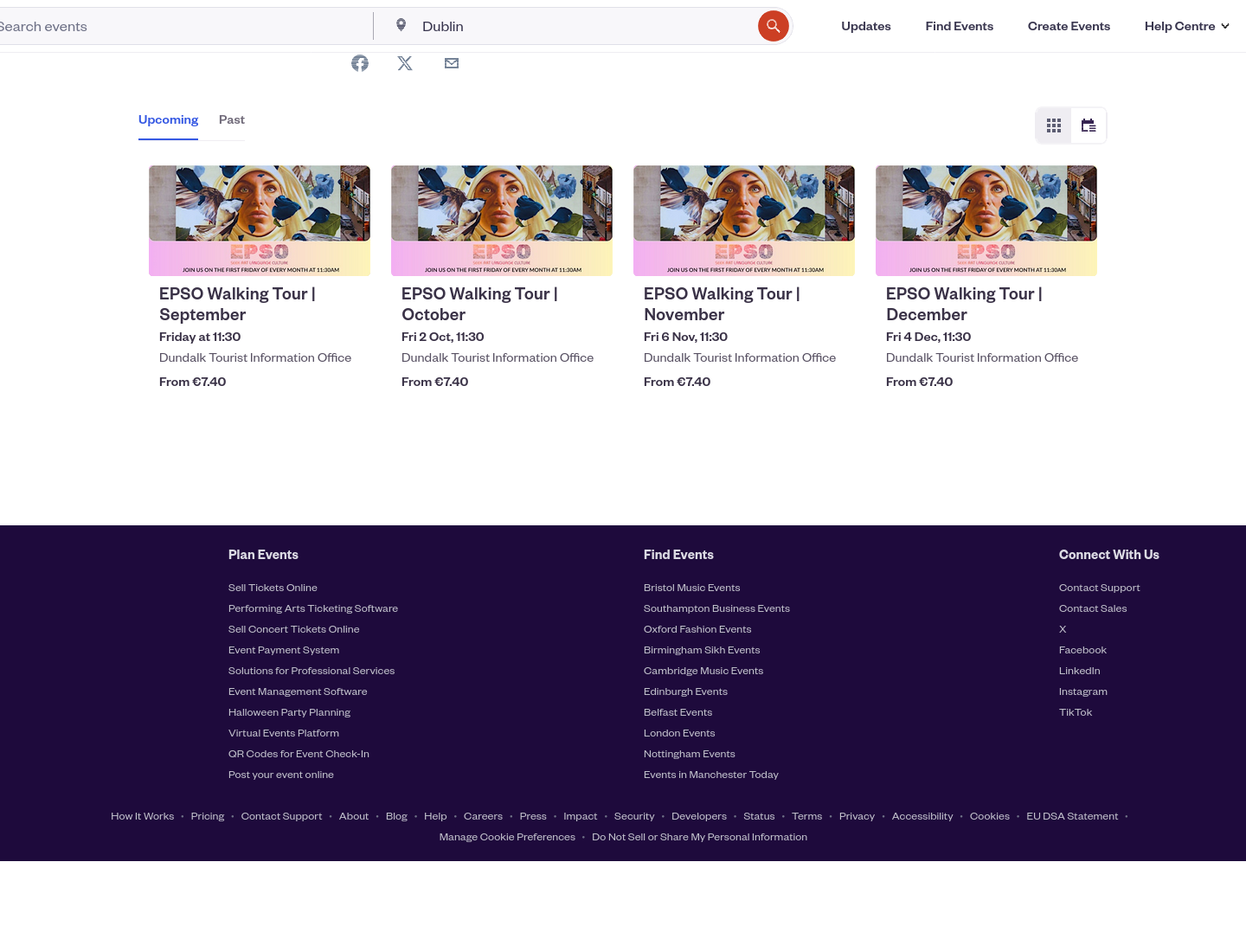Open Bristol Music Events link
The image size is (1246, 952).
click(692, 588)
